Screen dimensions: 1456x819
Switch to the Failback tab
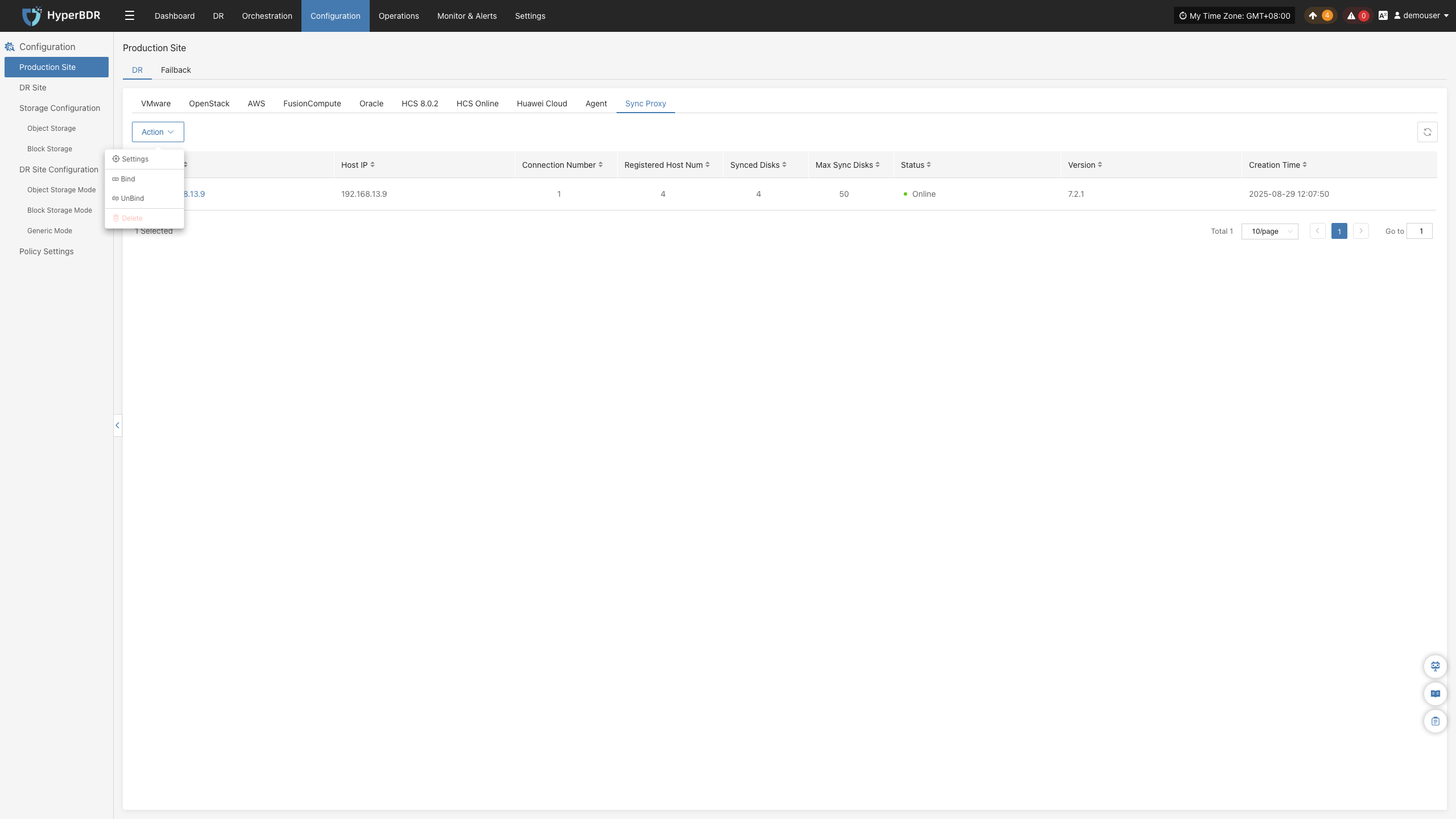[176, 70]
